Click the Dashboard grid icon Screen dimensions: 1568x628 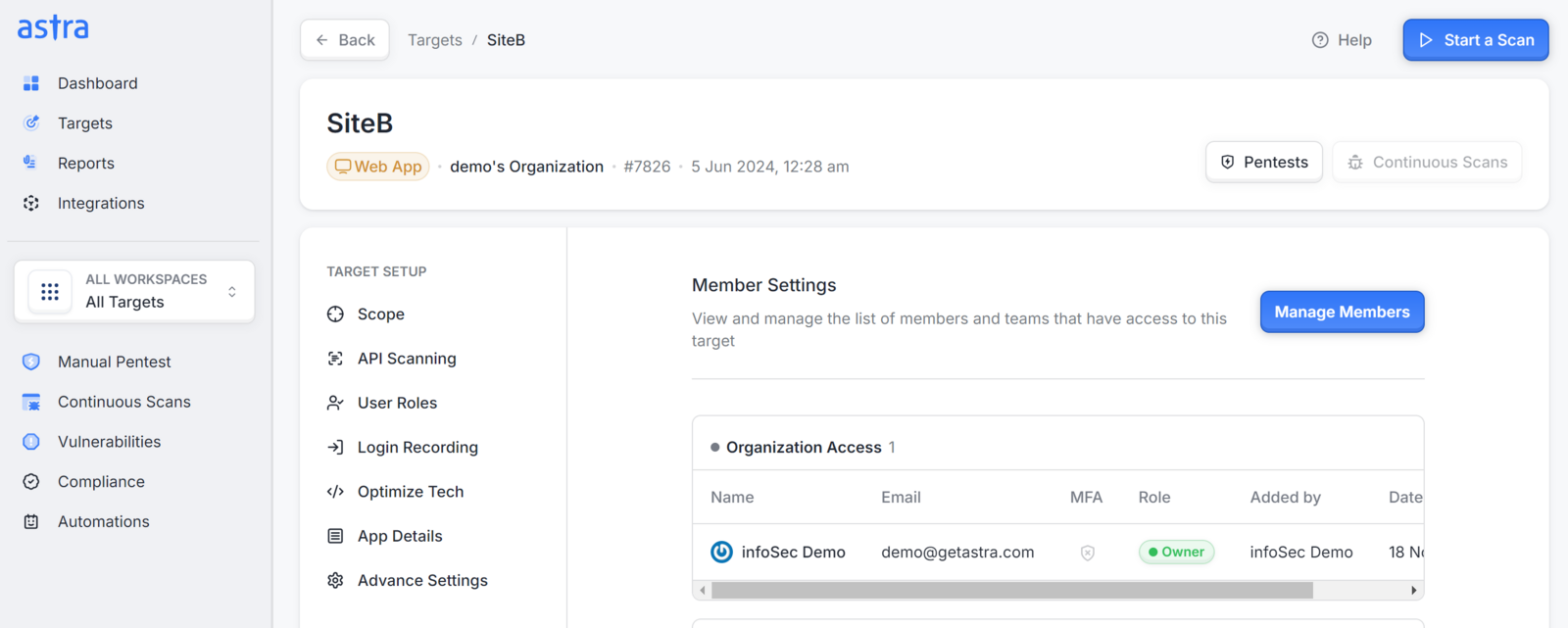[31, 83]
